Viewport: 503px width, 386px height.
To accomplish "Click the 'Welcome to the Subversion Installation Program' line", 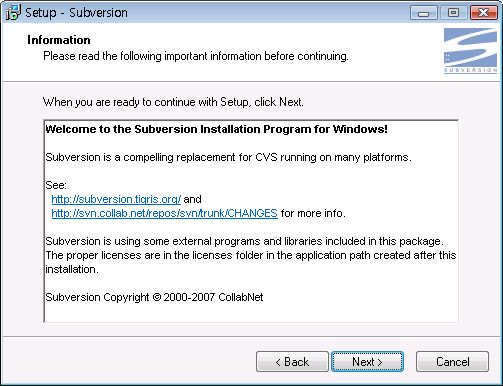I will [x=216, y=129].
